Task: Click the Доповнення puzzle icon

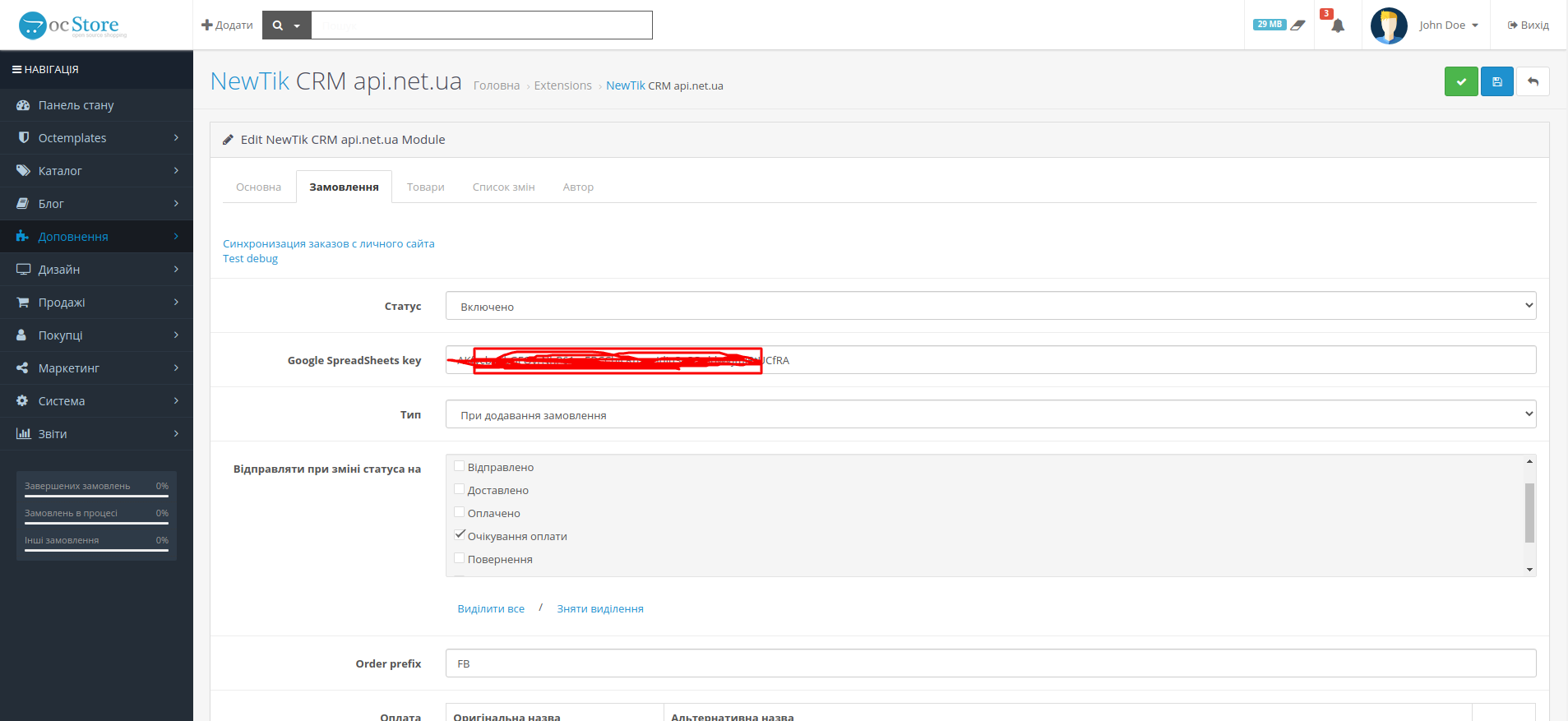Action: 22,236
